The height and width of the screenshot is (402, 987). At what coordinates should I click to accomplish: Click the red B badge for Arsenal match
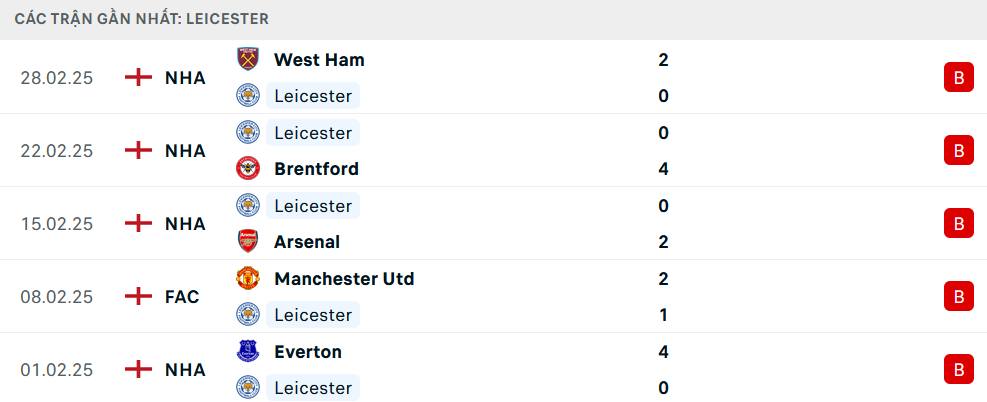pyautogui.click(x=958, y=223)
